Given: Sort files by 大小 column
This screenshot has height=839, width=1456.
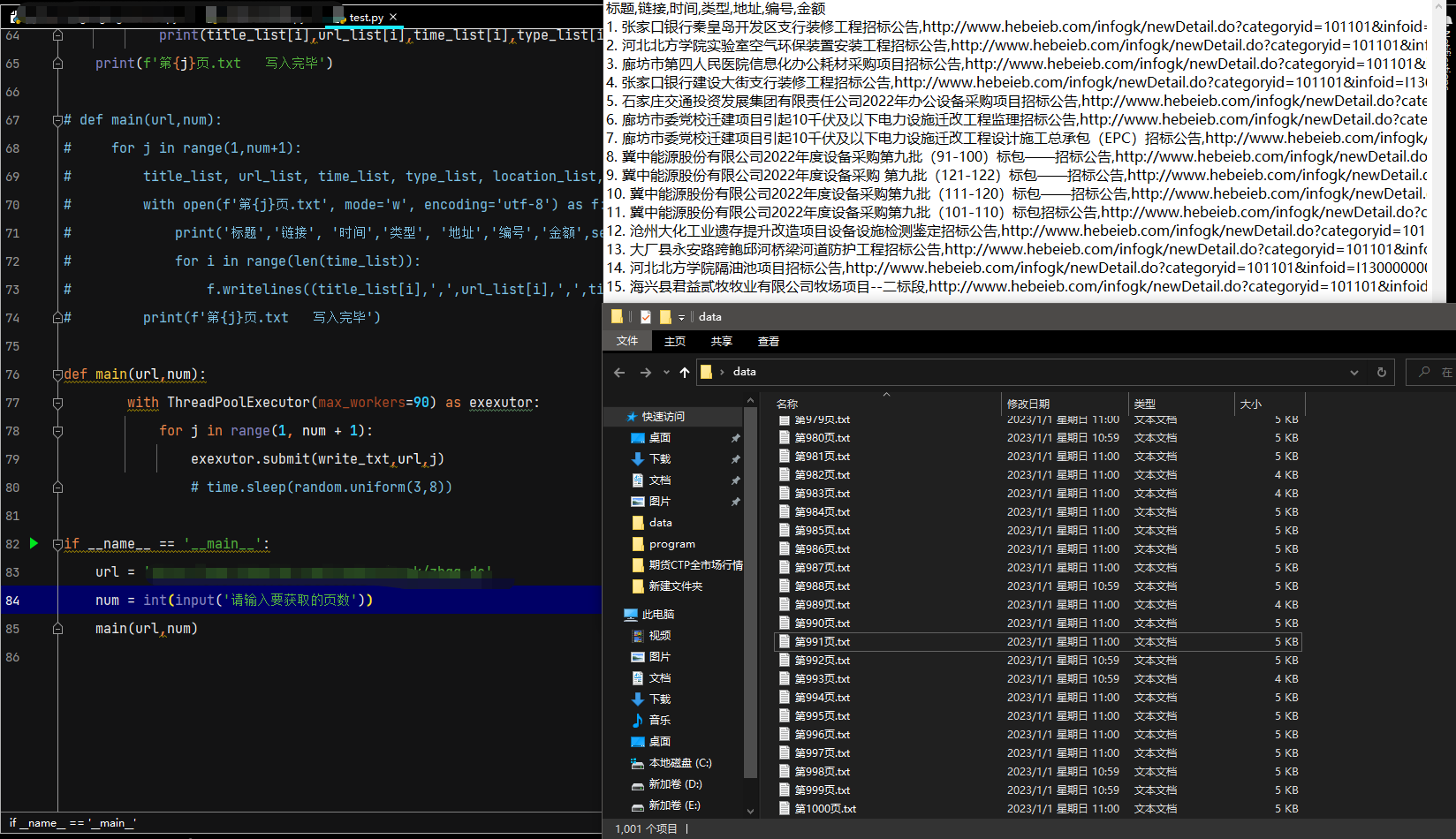Looking at the screenshot, I should [x=1270, y=404].
